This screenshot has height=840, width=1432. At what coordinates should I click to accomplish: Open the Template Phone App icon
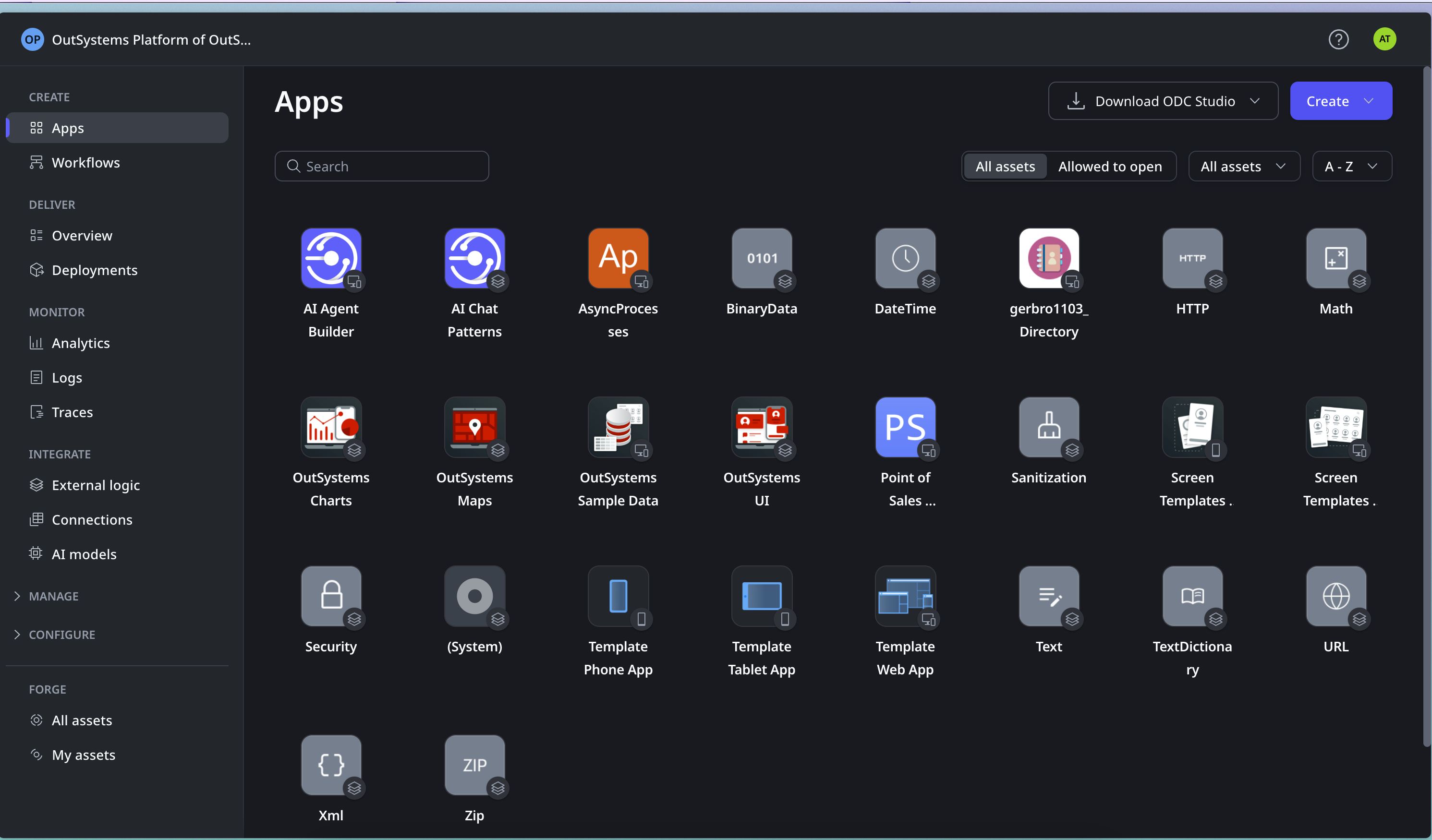click(x=618, y=596)
